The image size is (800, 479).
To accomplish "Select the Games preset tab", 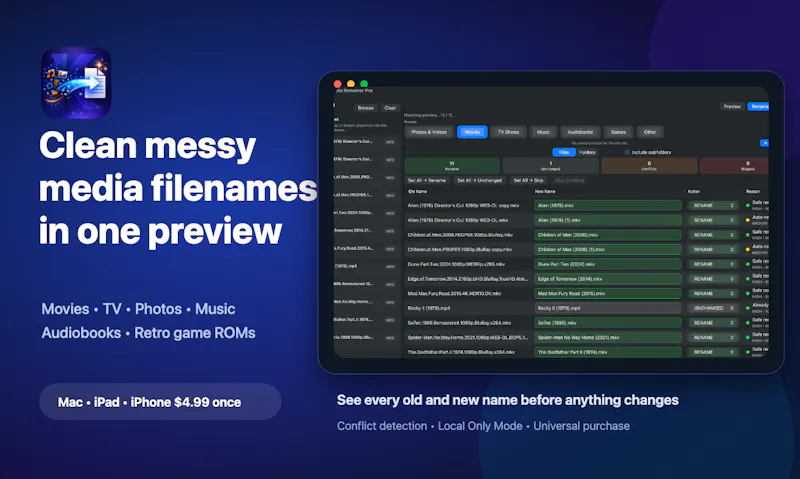I will coord(618,132).
